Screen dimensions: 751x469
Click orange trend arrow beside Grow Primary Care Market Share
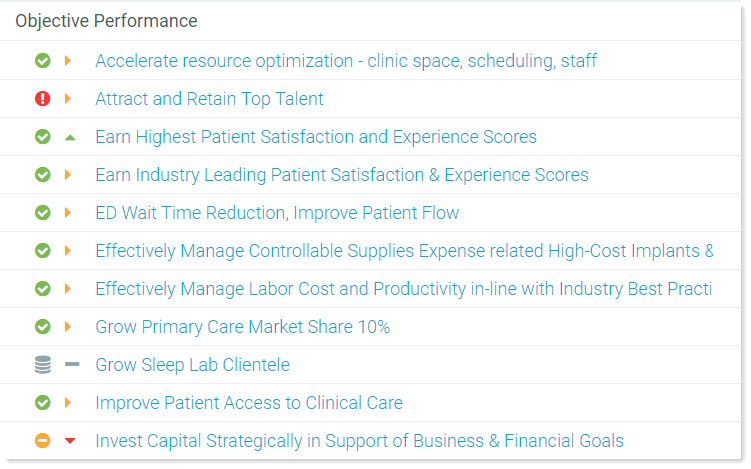coord(68,327)
